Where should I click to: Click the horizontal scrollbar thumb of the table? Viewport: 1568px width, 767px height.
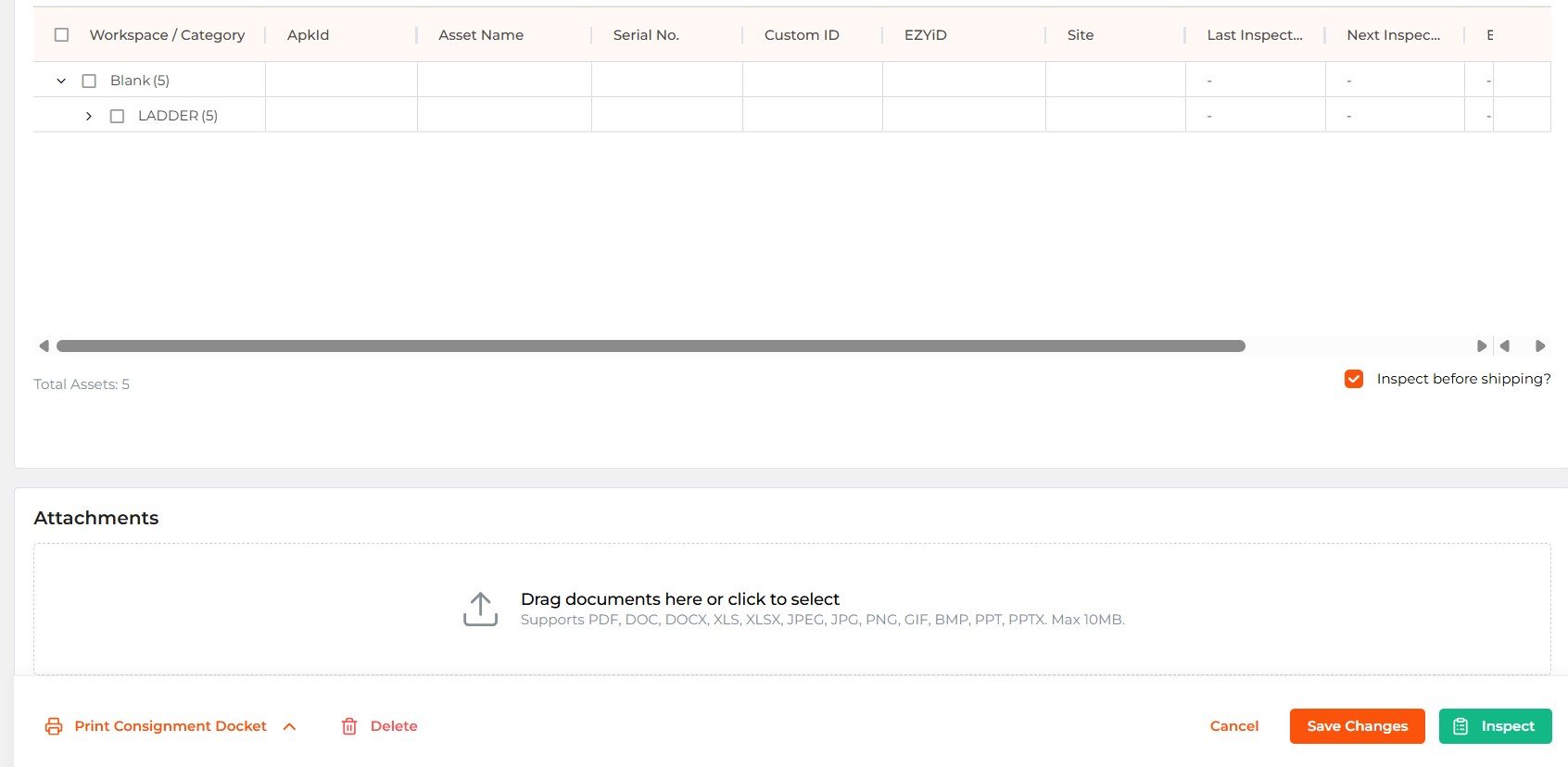tap(651, 346)
